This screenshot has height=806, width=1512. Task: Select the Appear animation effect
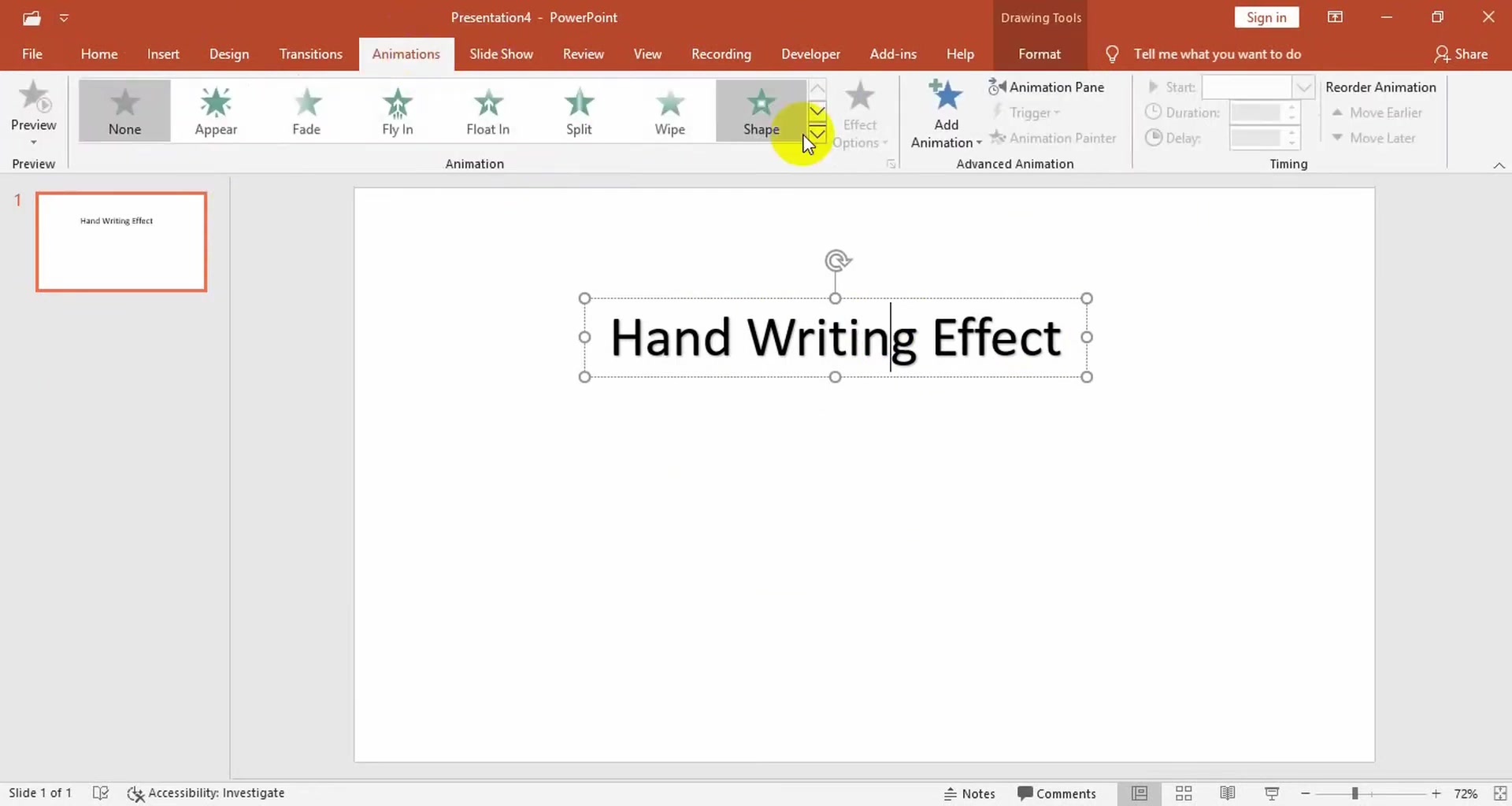[x=215, y=110]
